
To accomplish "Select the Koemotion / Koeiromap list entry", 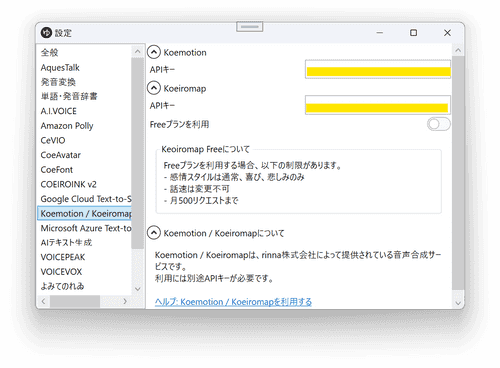I will (x=84, y=213).
